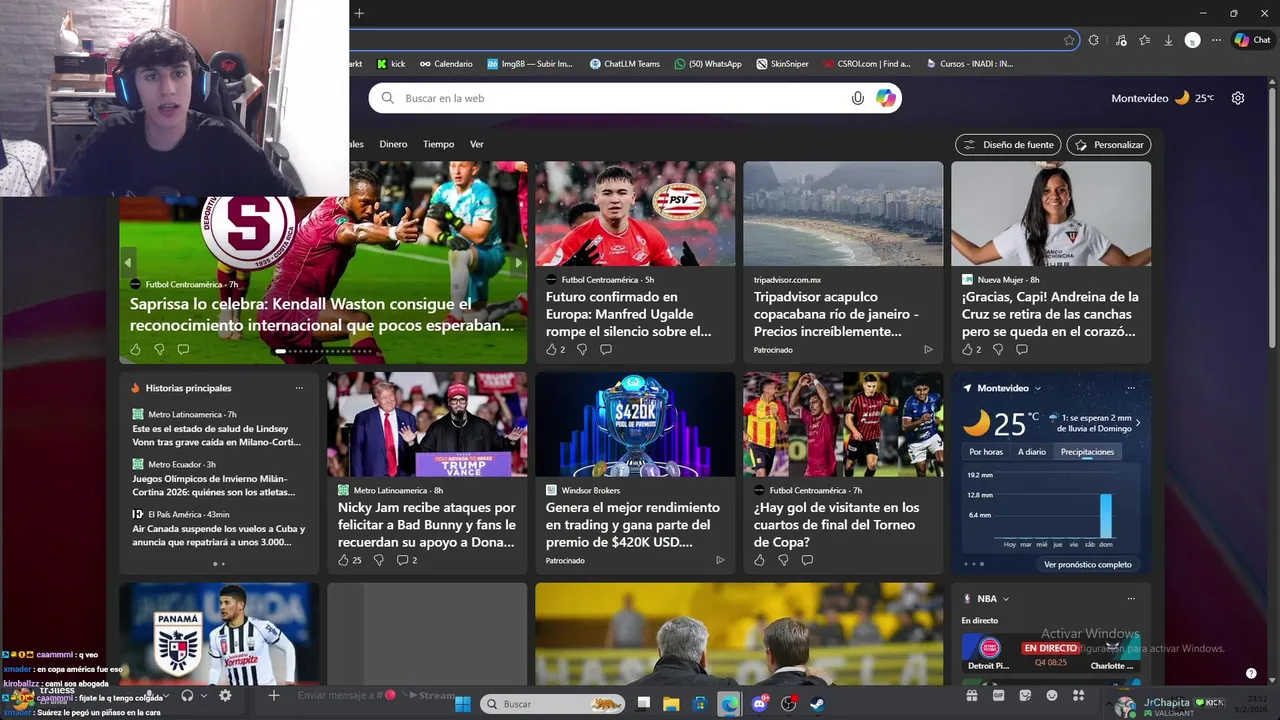The image size is (1280, 720).
Task: Add this page to favorites star
Action: click(x=1069, y=40)
